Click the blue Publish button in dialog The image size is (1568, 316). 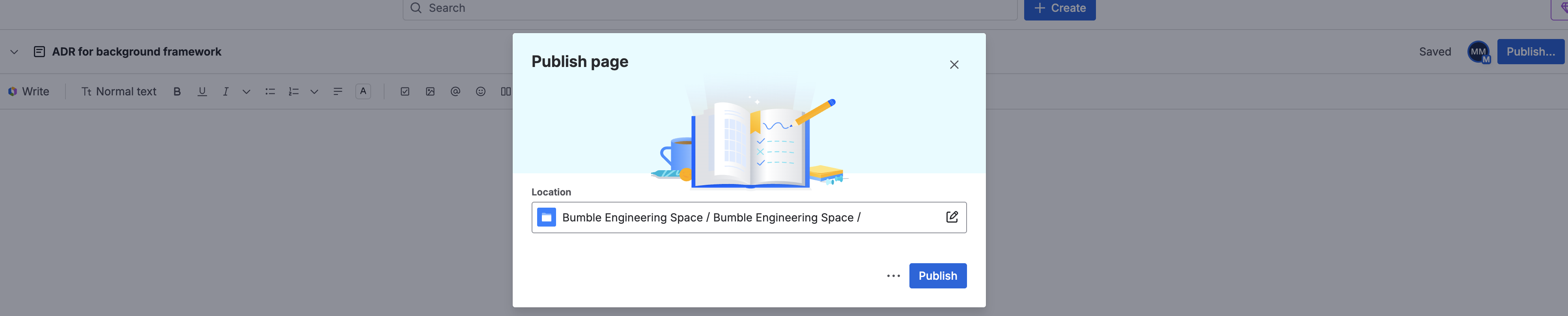tap(937, 276)
